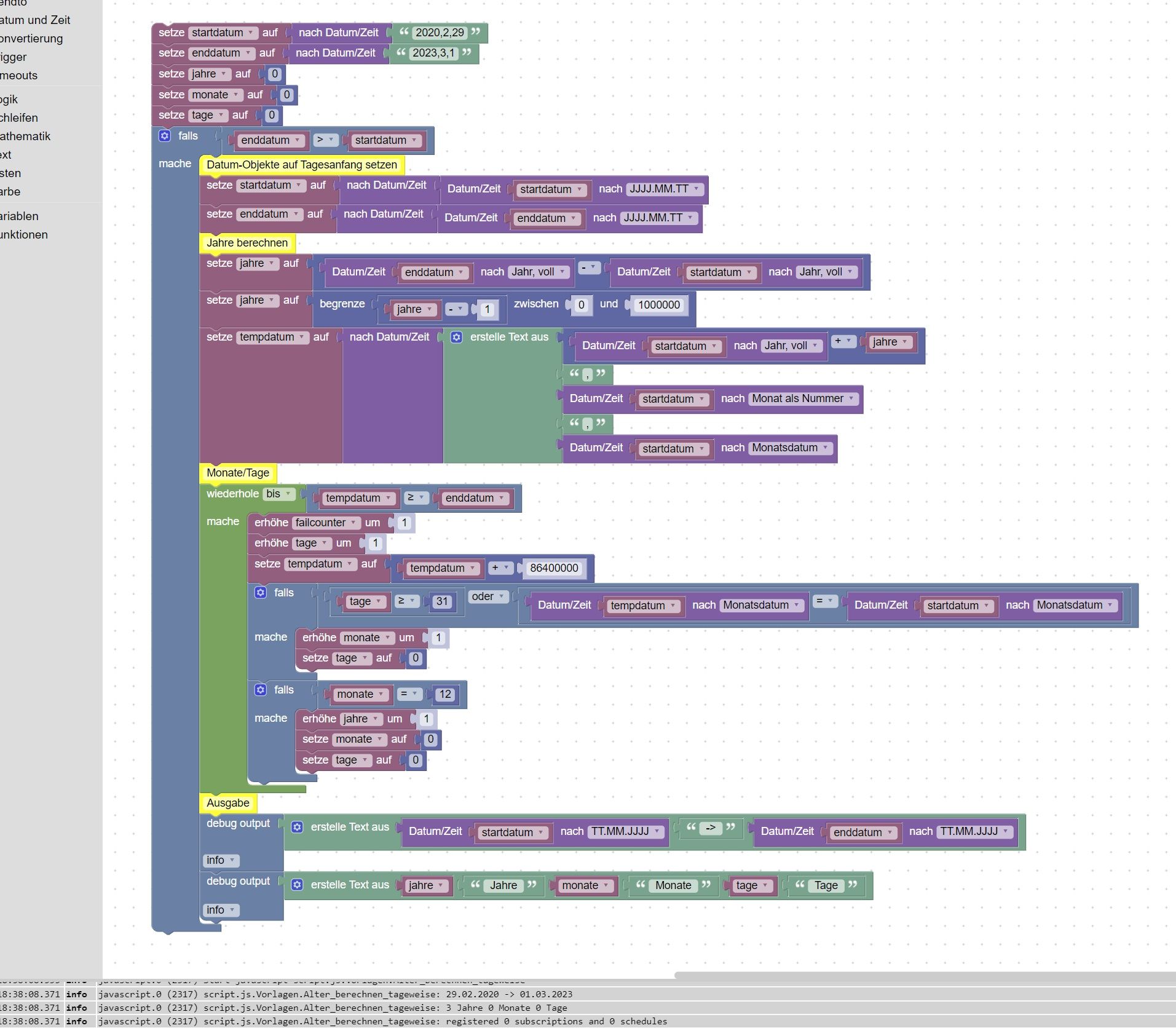Open the 'tempdatum' variable dropdown in 'setze tempdatum auf nach Datum/Zeit'
The image size is (1176, 1028).
click(272, 337)
